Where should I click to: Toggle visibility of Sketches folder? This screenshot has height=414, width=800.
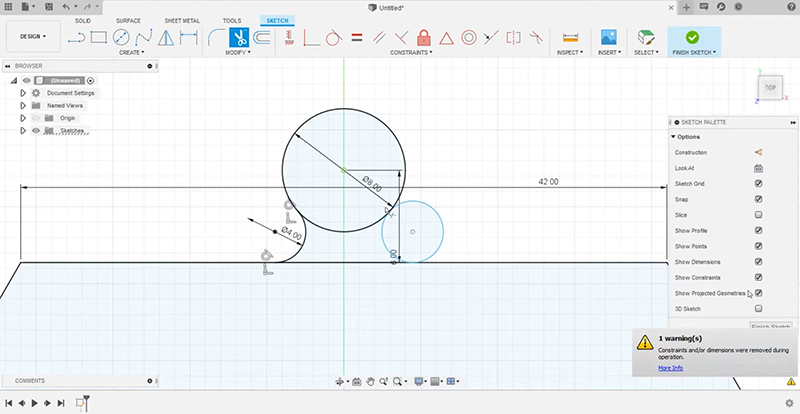(35, 130)
